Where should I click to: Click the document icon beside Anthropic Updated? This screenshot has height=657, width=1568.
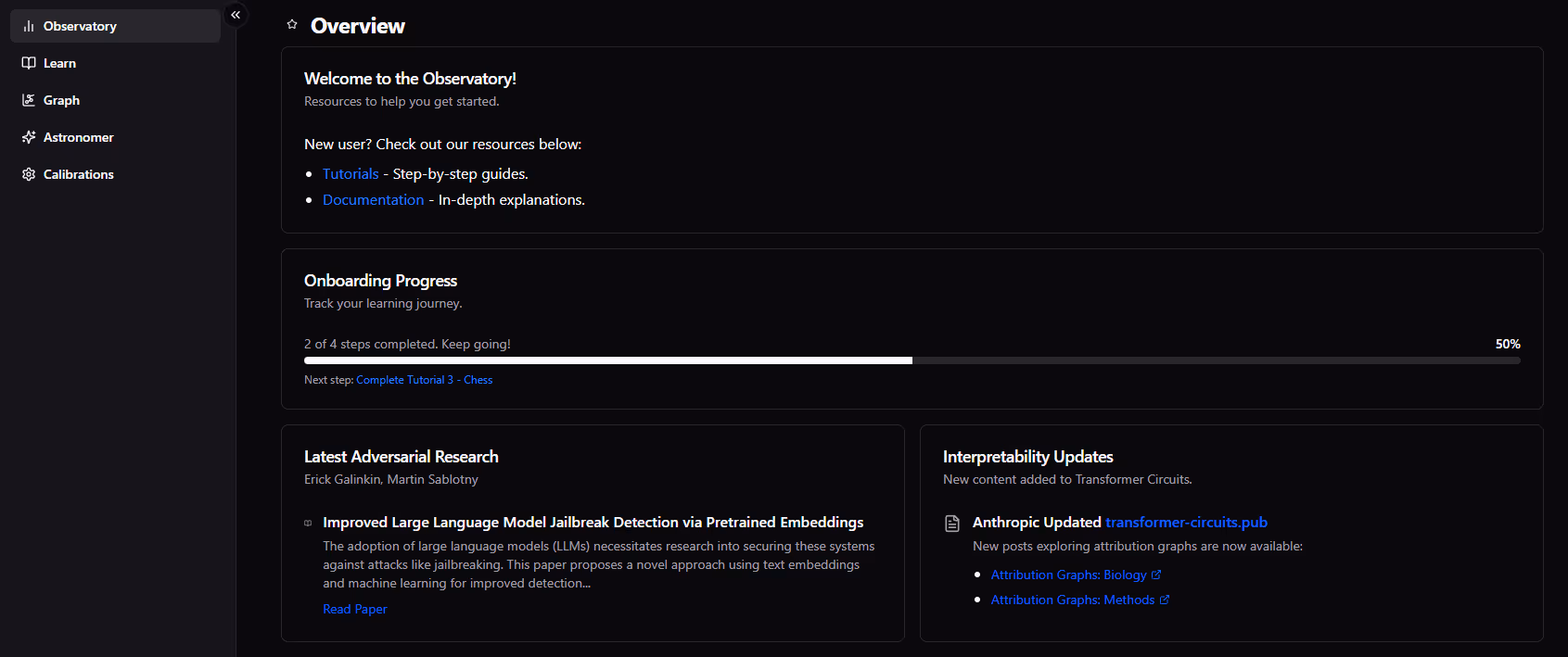[x=952, y=524]
